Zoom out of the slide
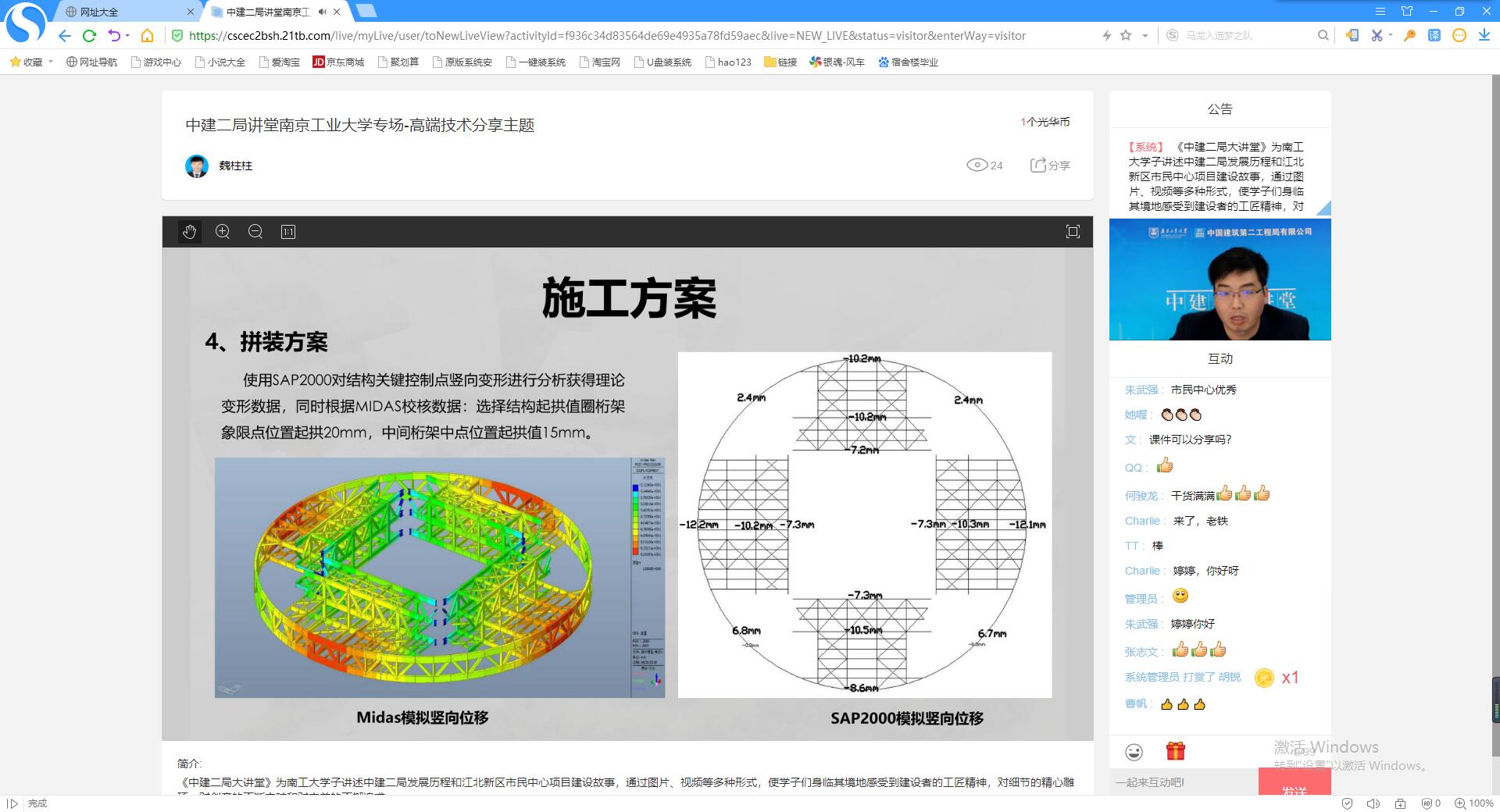Screen dimensions: 1500x812 [x=255, y=232]
